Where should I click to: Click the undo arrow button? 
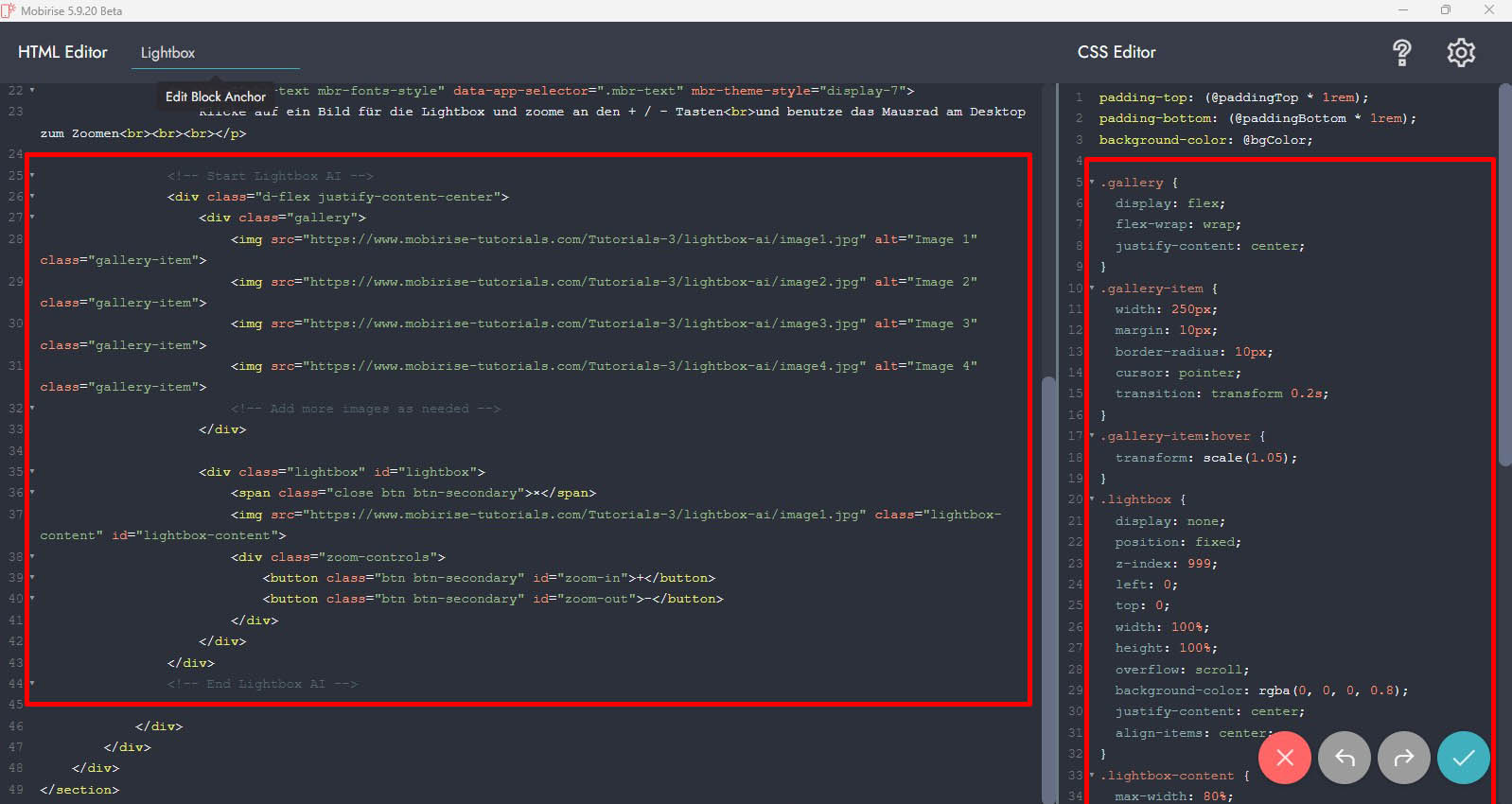(x=1344, y=758)
